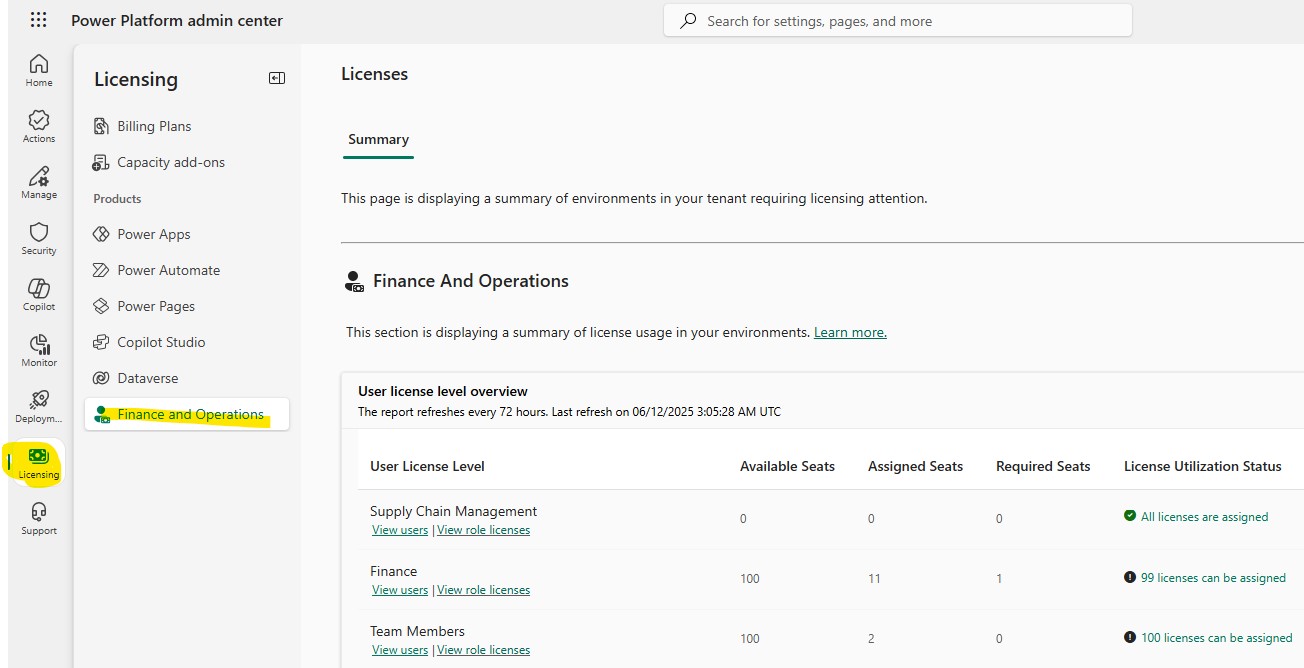Click the warning status icon in Finance row
This screenshot has width=1304, height=668.
point(1130,577)
